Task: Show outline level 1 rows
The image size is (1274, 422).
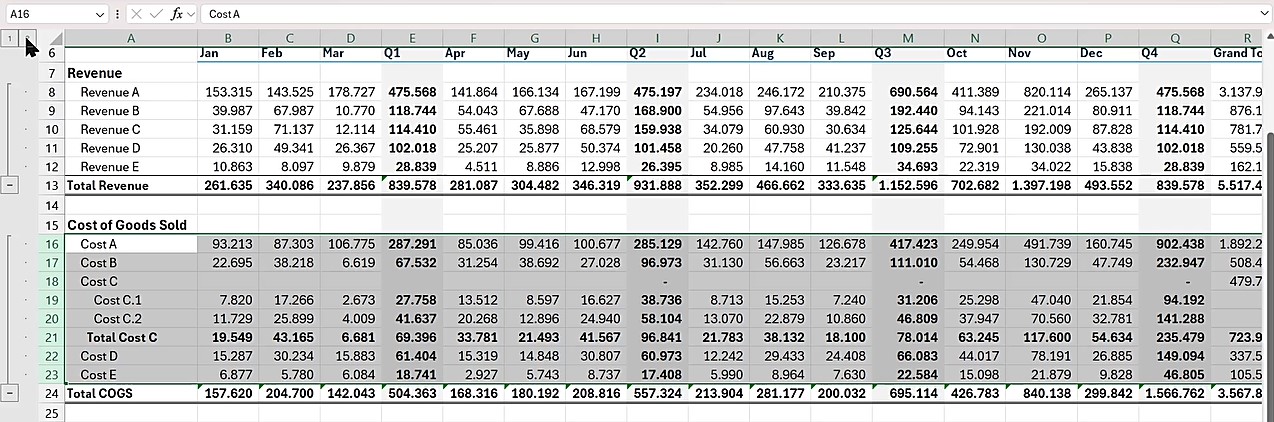Action: [x=10, y=38]
